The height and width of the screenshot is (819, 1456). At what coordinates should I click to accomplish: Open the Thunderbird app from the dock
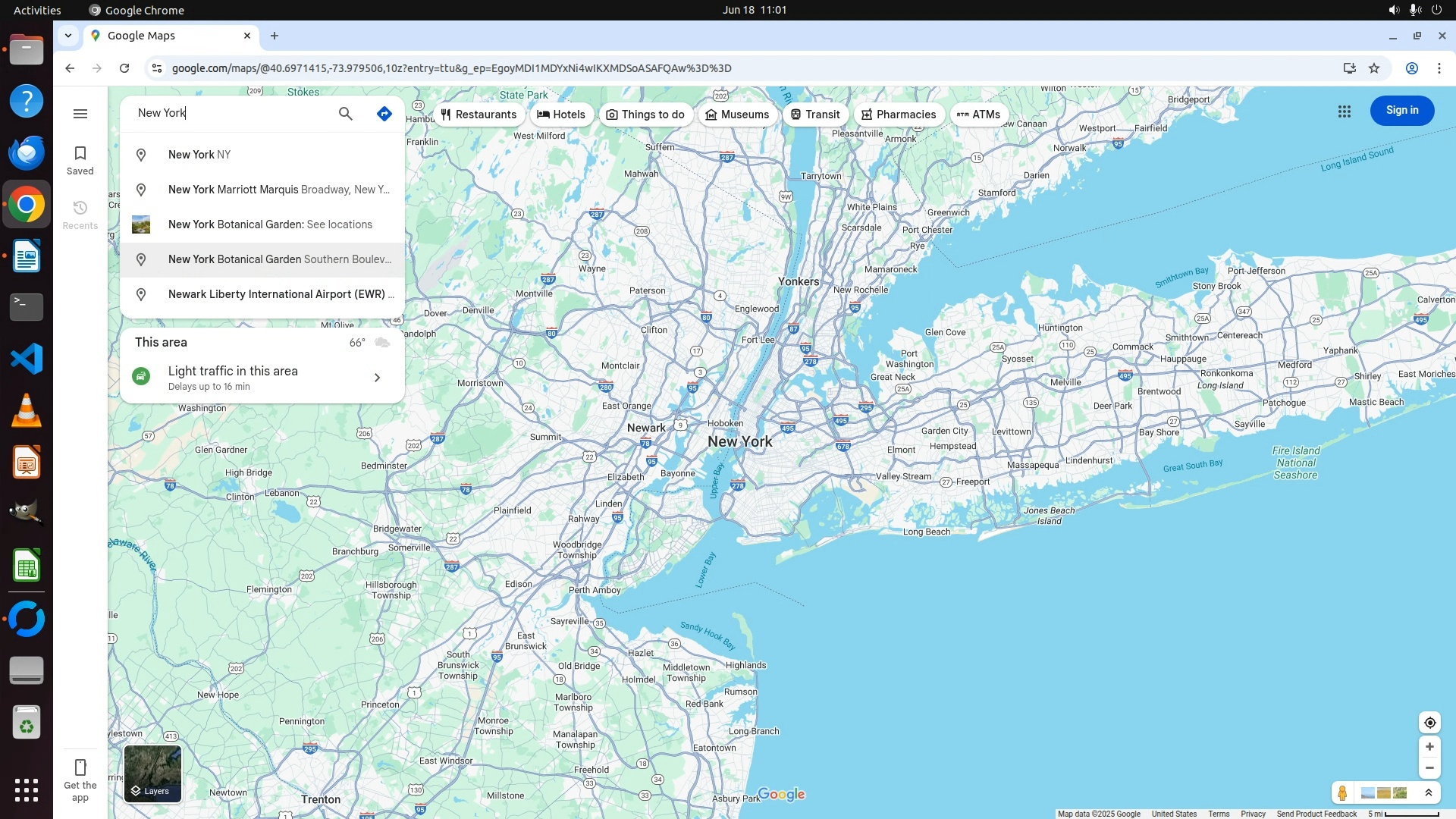coord(27,153)
